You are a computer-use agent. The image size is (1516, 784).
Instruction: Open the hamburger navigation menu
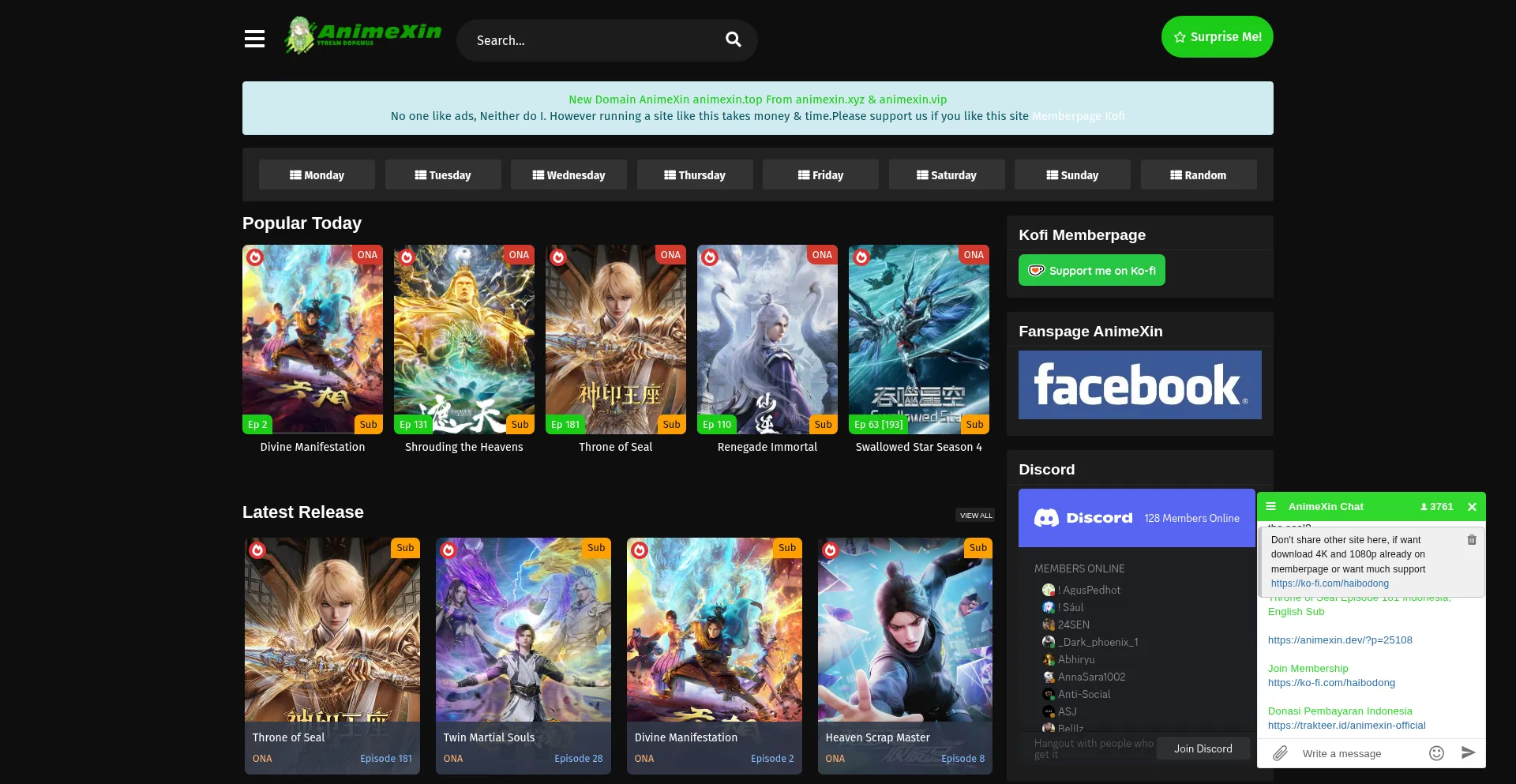tap(254, 39)
